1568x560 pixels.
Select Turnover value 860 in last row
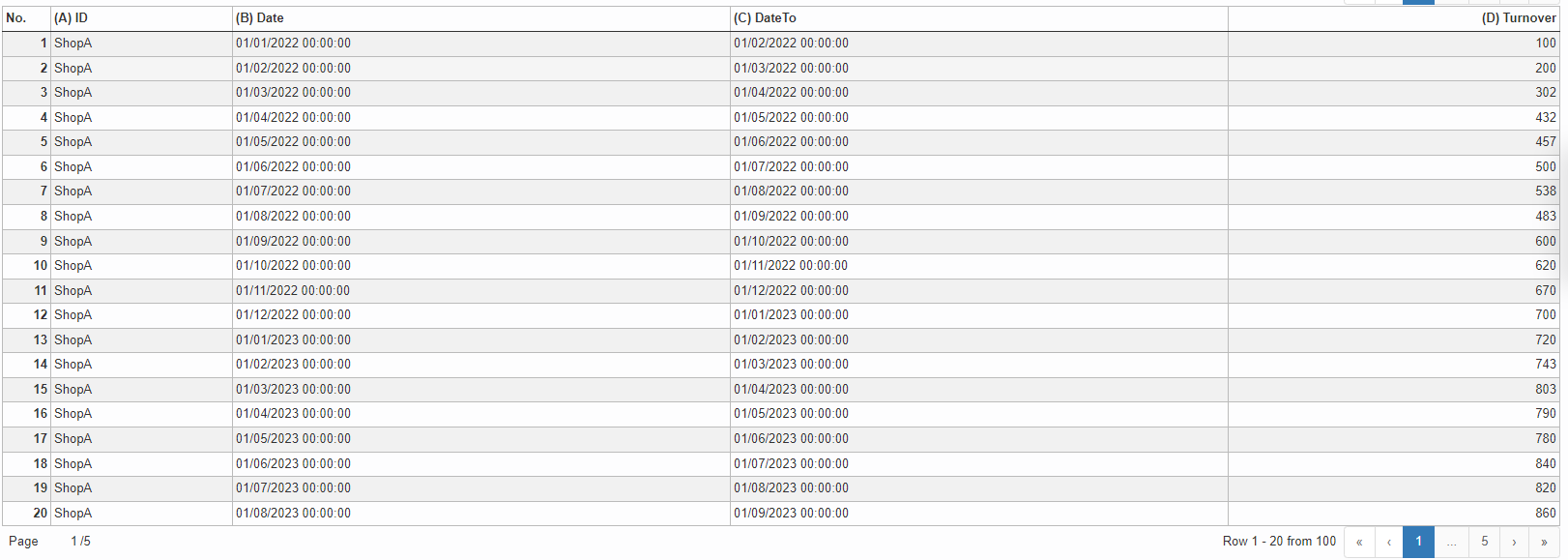click(x=1393, y=514)
